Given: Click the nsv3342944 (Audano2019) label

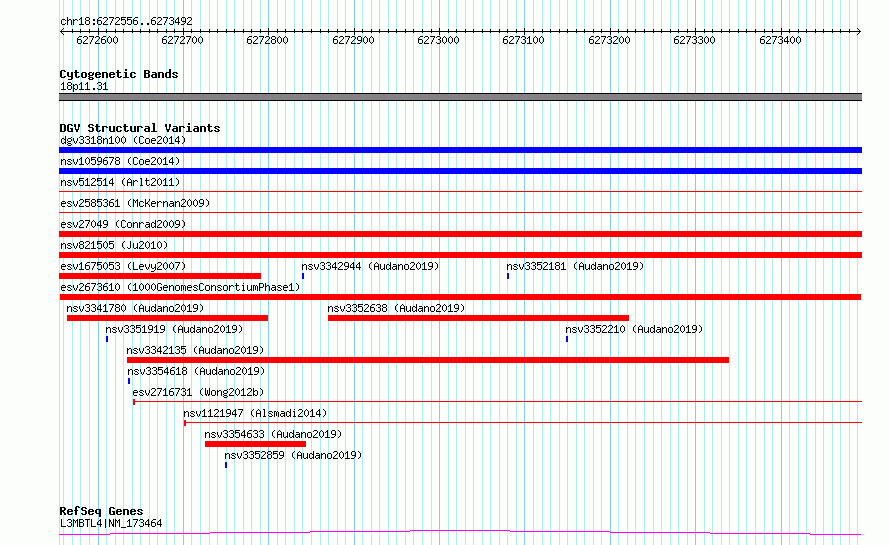Looking at the screenshot, I should click(x=370, y=266).
